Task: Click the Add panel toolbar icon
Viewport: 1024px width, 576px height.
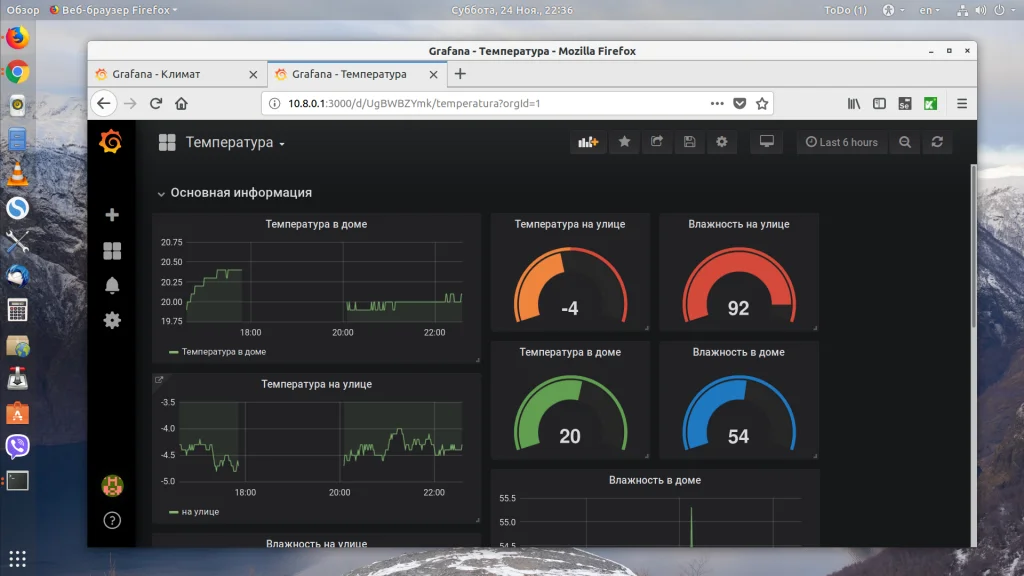Action: coord(588,142)
